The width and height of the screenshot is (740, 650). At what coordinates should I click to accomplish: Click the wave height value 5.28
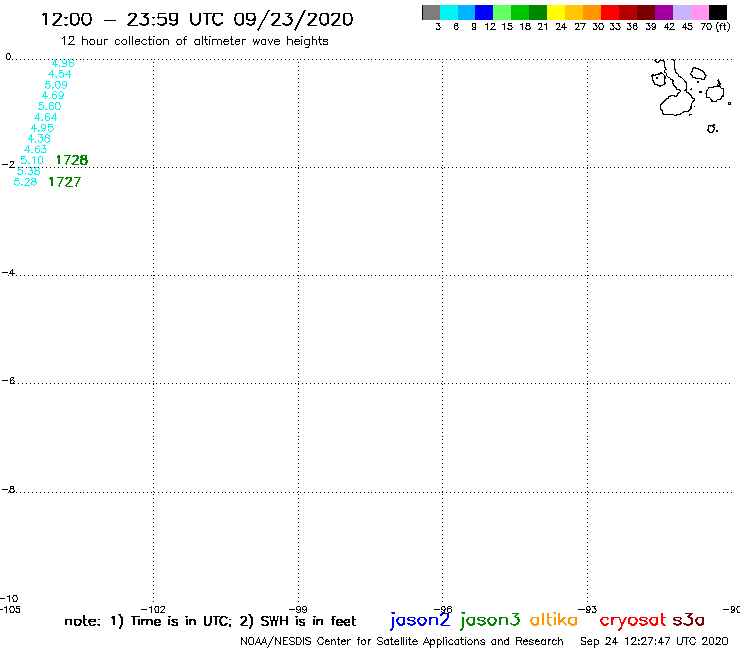[x=25, y=182]
